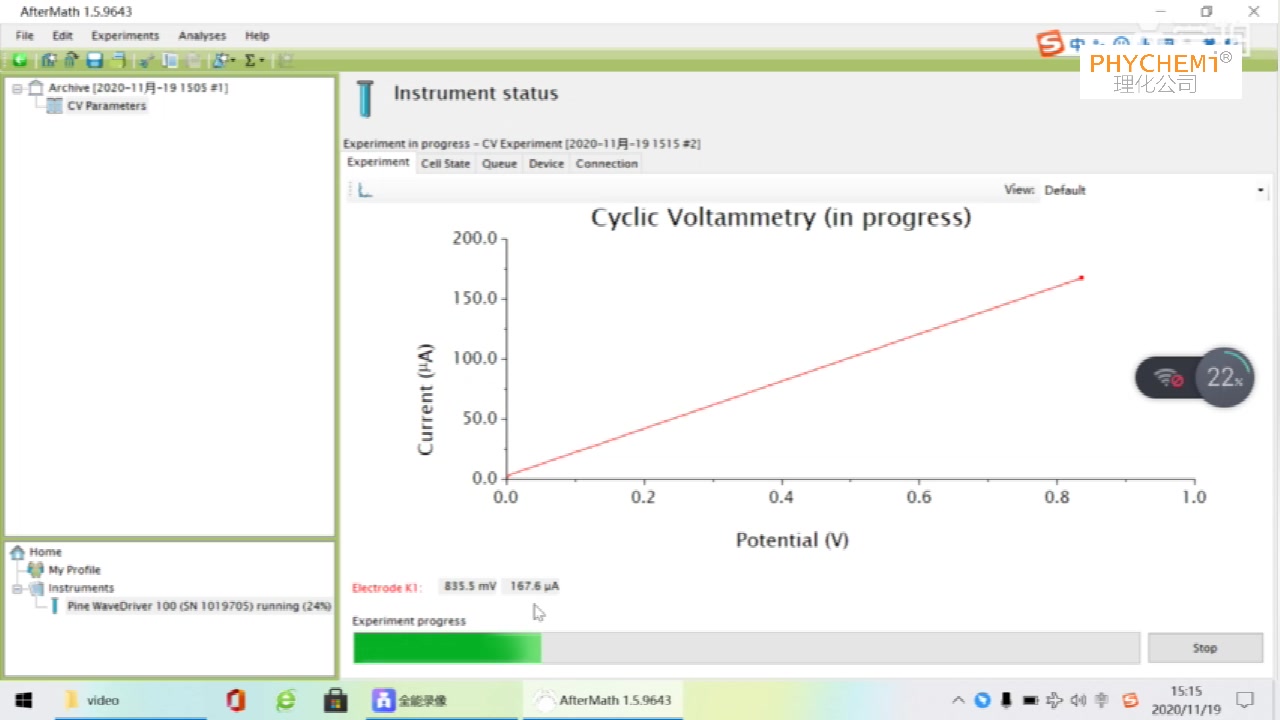Click the green Save As toolbar icon
Image resolution: width=1280 pixels, height=720 pixels.
pos(118,60)
